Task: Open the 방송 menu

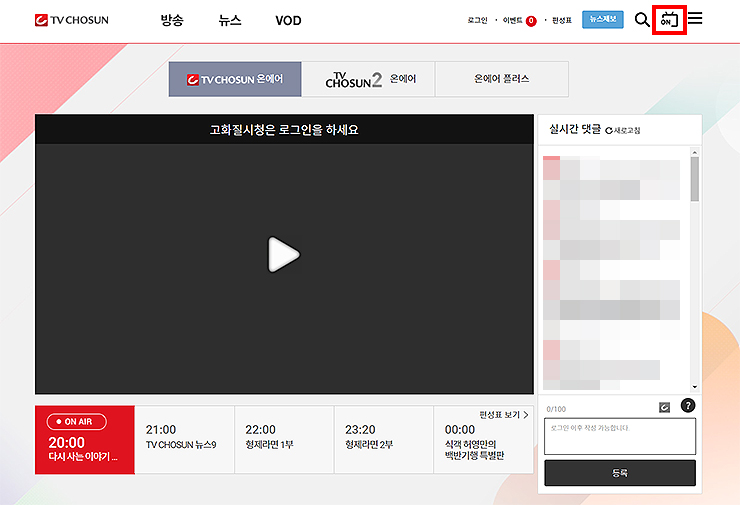Action: 172,20
